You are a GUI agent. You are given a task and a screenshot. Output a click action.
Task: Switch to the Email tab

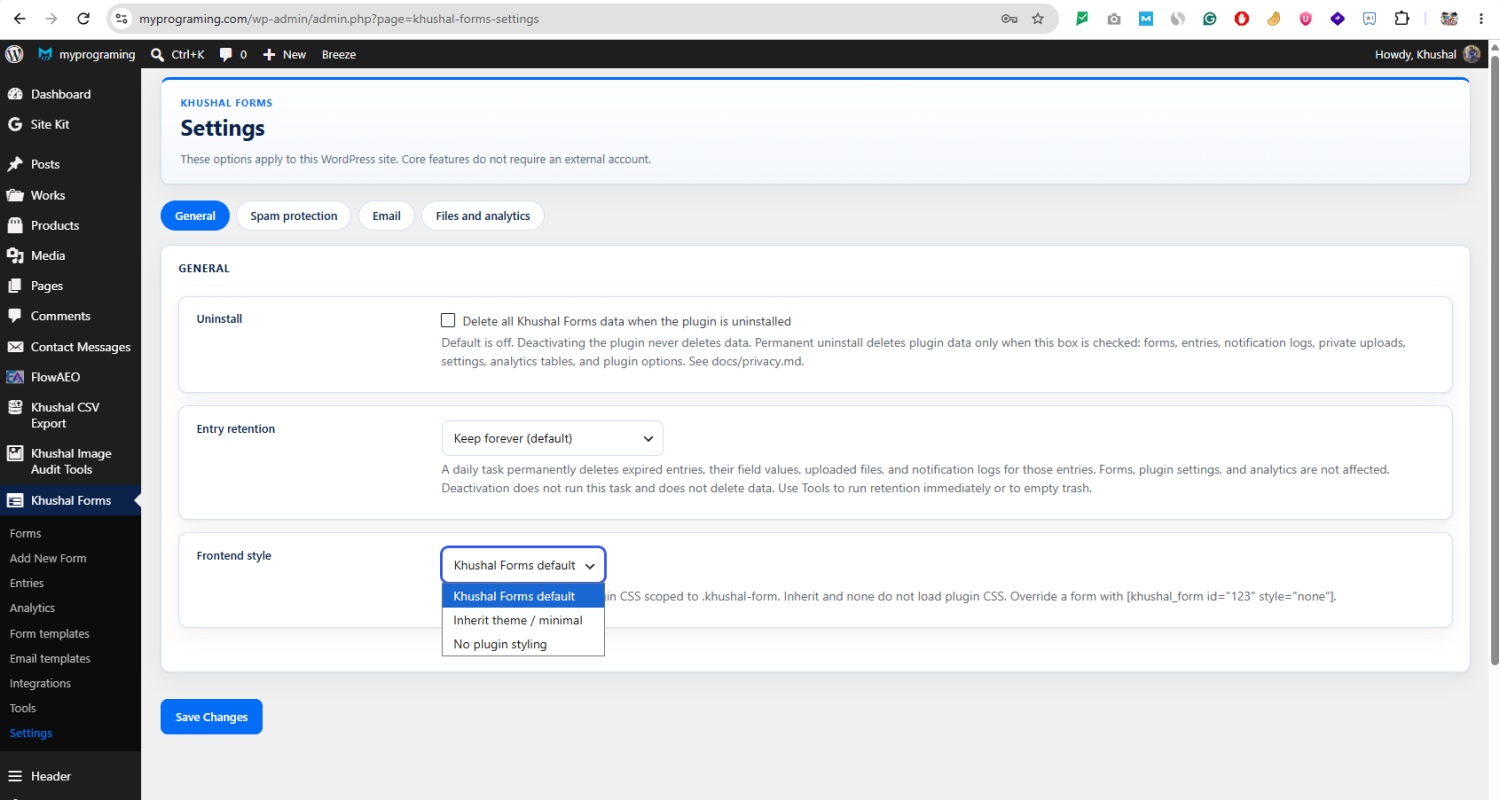(386, 216)
